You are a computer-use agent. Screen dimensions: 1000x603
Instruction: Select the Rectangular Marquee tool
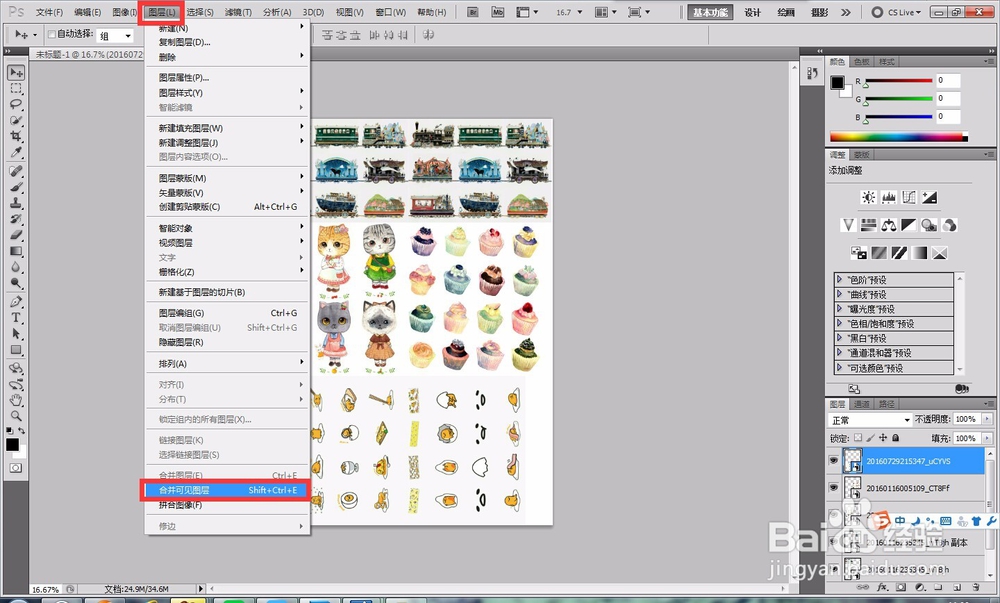pos(16,89)
